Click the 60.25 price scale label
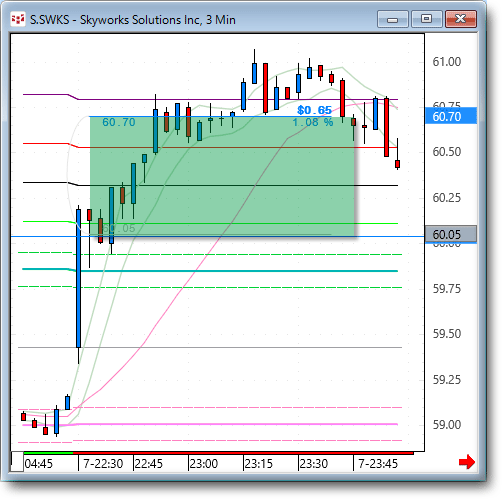 pyautogui.click(x=447, y=198)
